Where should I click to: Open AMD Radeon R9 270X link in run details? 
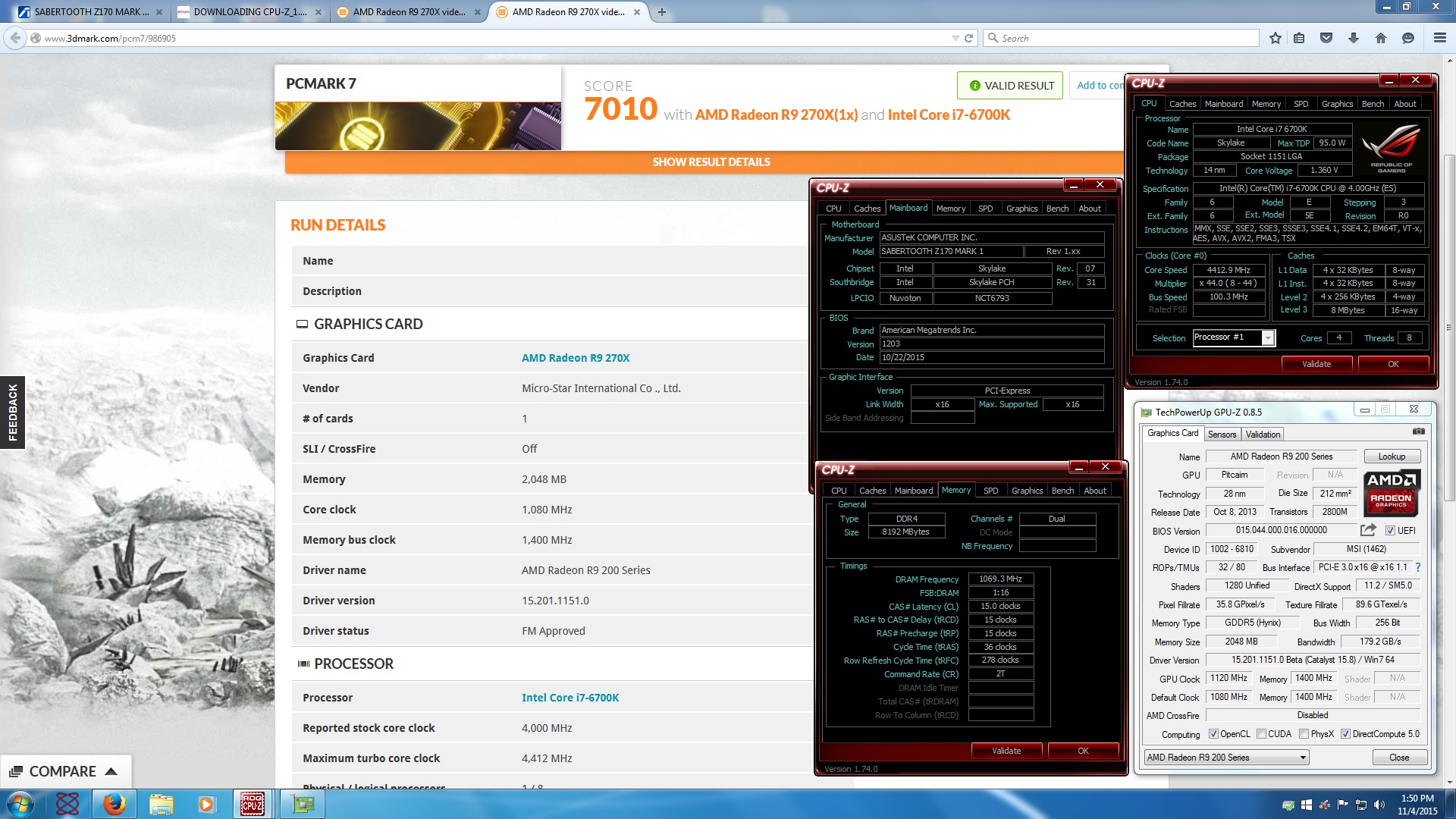[x=576, y=358]
